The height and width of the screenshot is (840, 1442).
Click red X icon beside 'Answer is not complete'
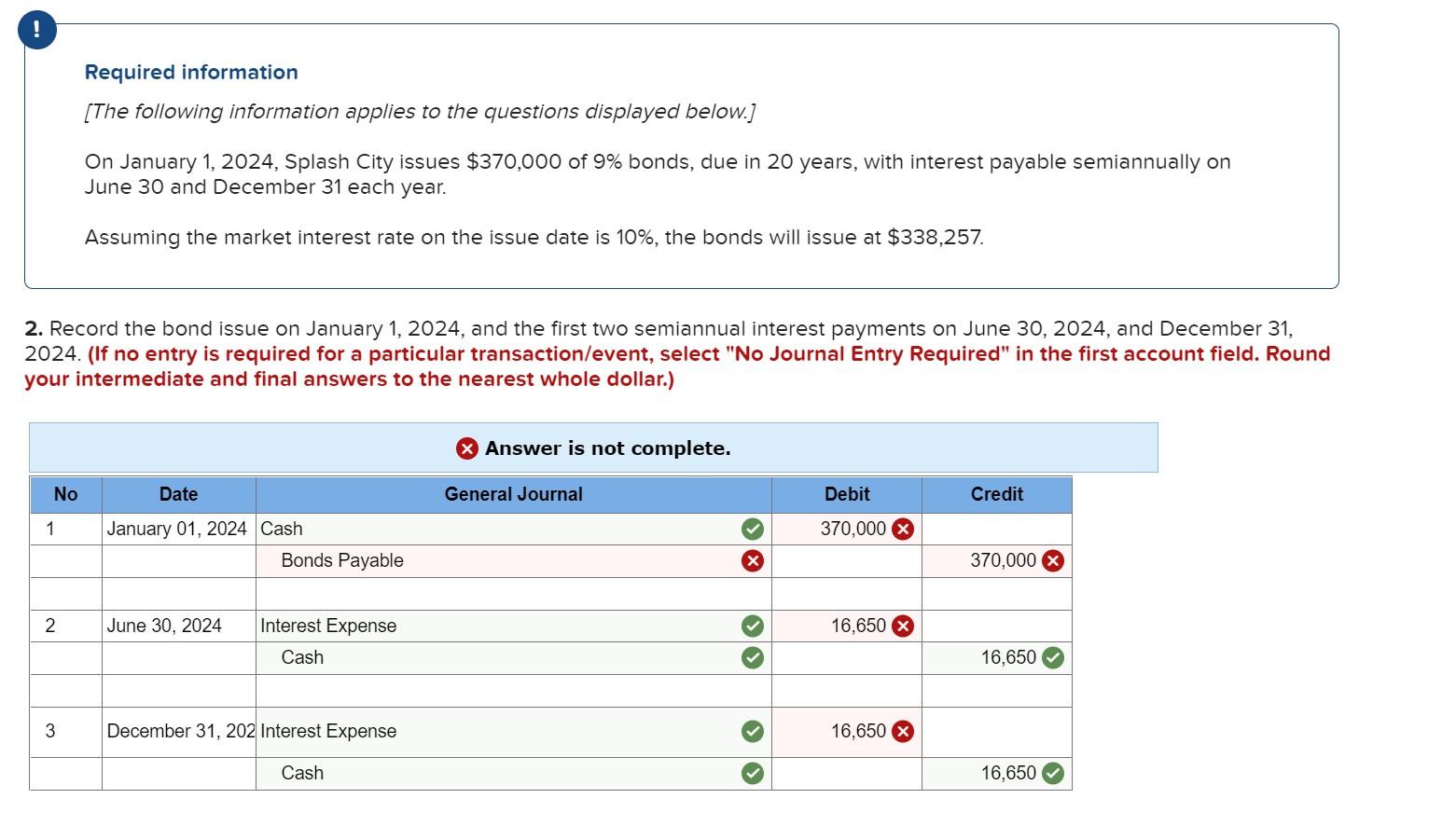point(467,448)
